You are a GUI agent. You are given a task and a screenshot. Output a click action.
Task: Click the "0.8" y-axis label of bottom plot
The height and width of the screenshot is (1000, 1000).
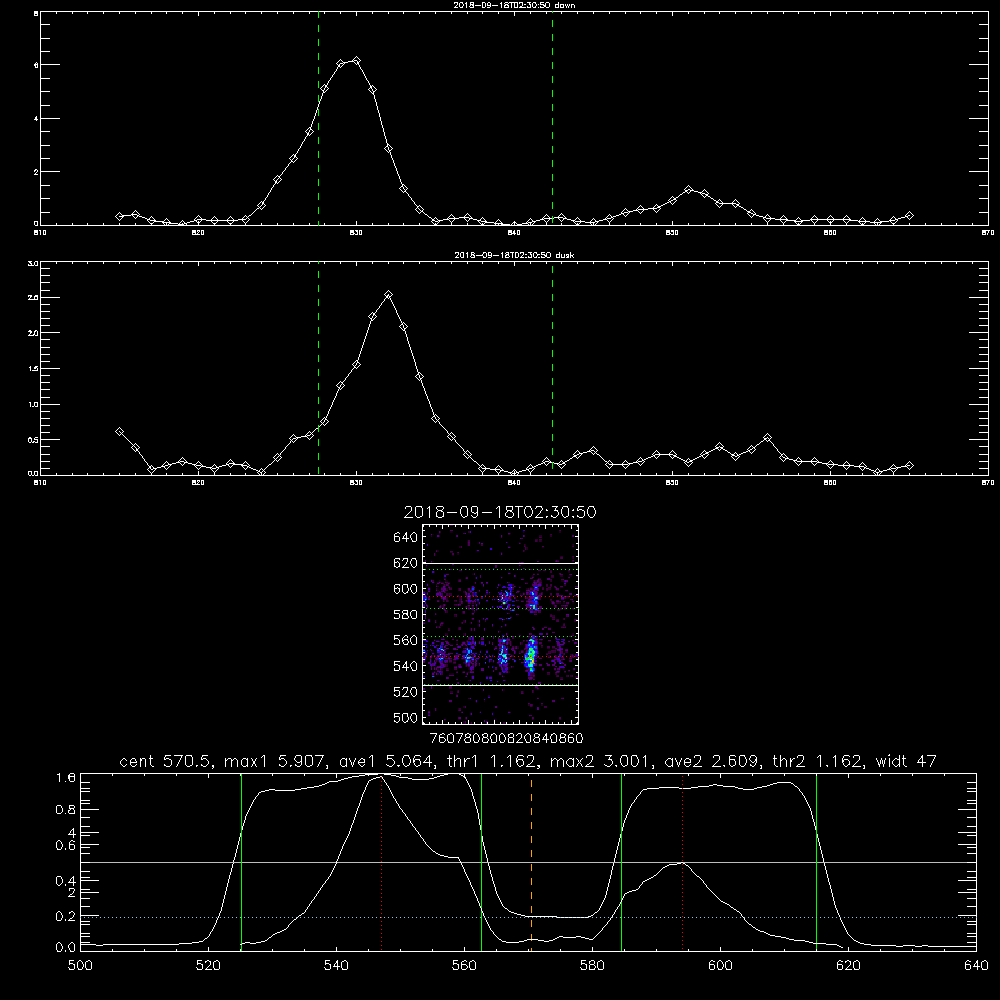(66, 809)
